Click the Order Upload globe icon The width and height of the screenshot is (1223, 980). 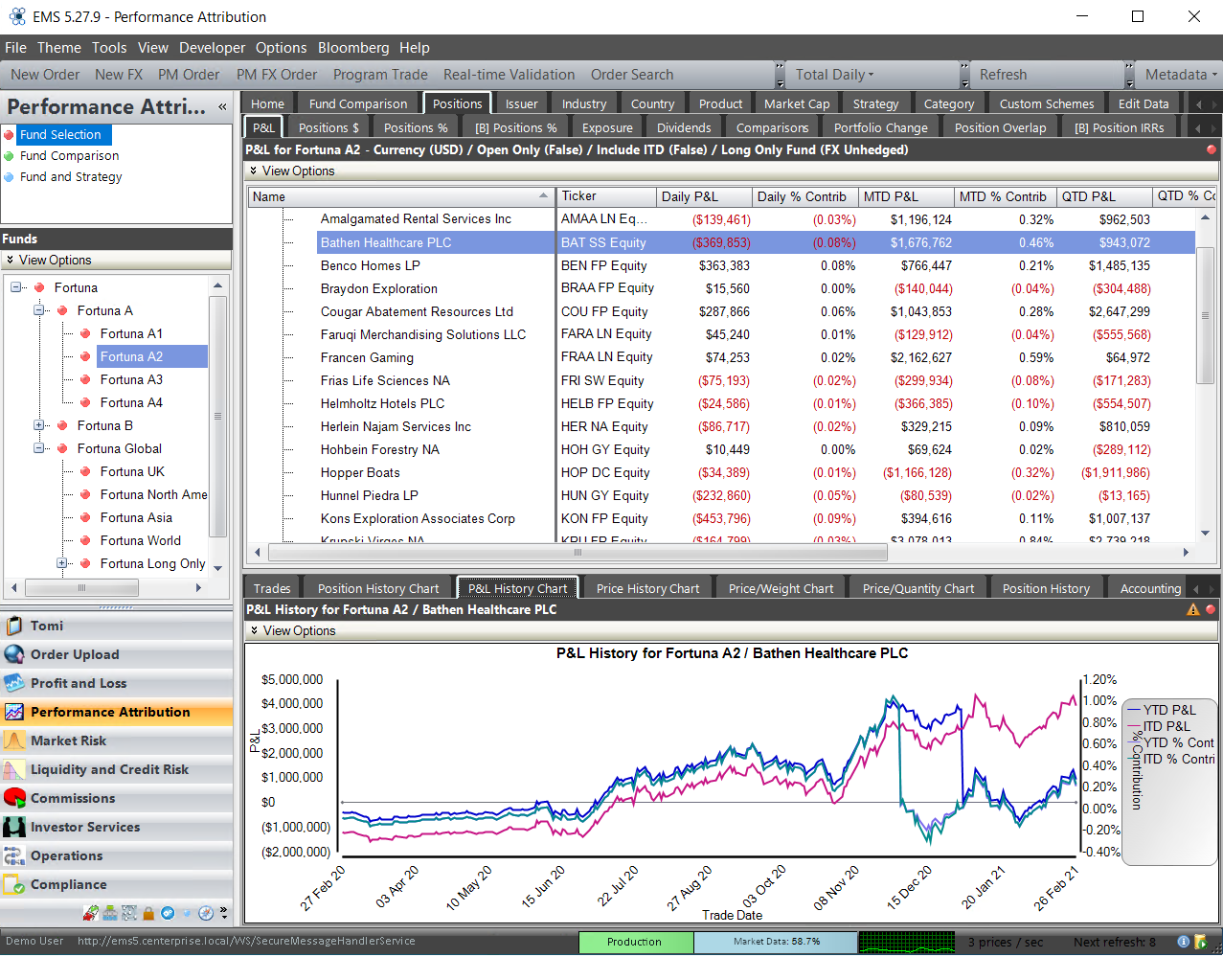click(x=14, y=654)
